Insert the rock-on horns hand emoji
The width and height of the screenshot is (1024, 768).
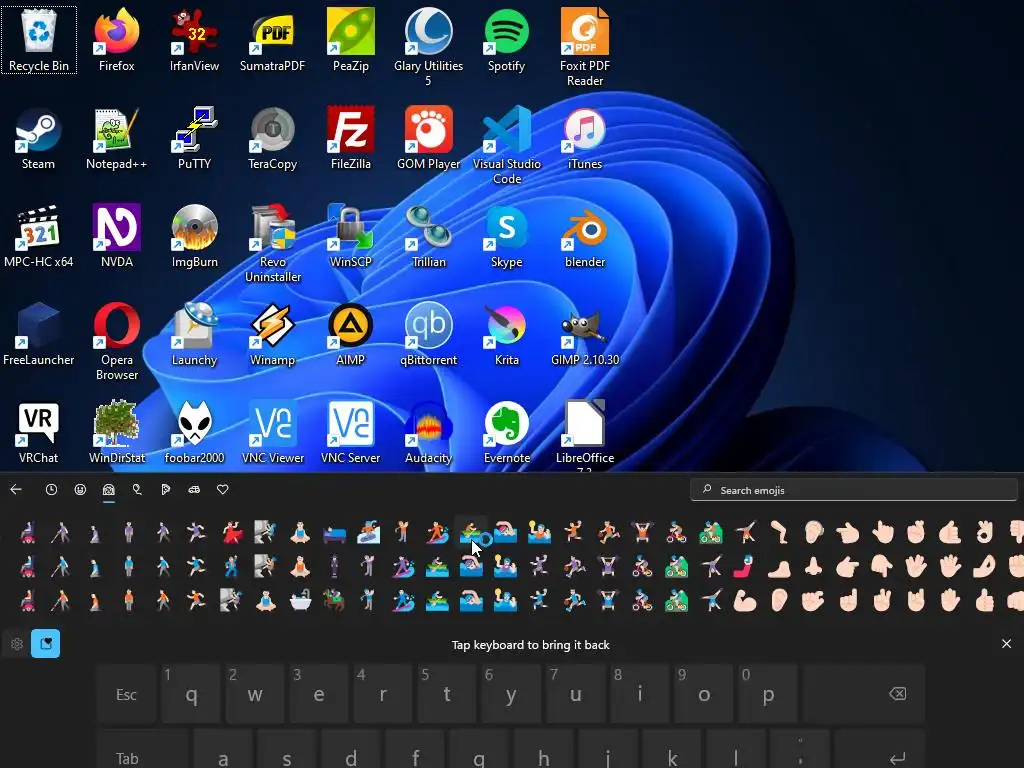[x=916, y=600]
